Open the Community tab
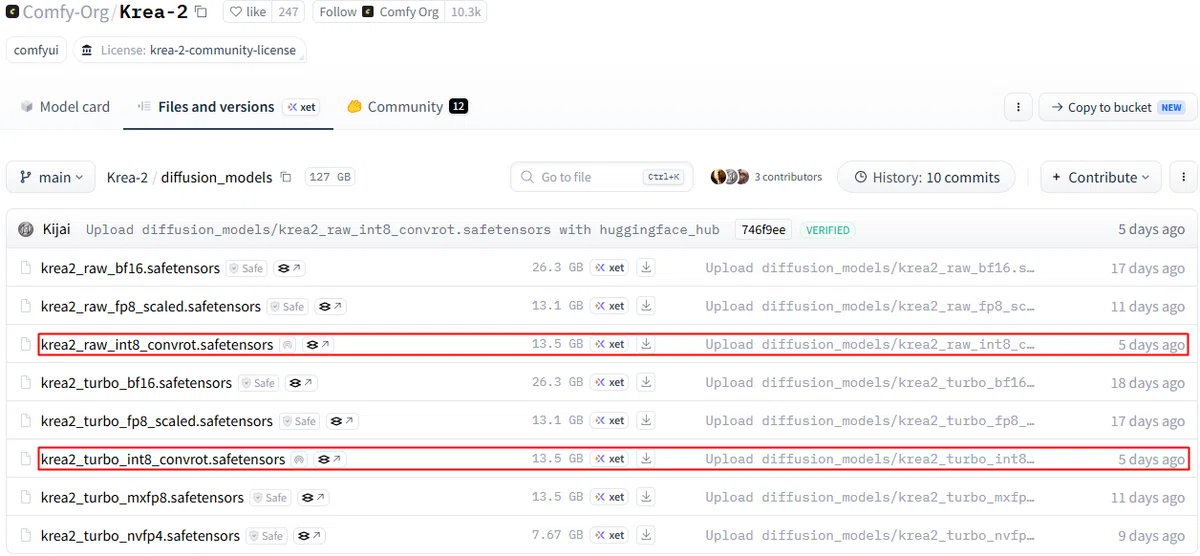Screen dimensions: 1200x556 coord(407,107)
